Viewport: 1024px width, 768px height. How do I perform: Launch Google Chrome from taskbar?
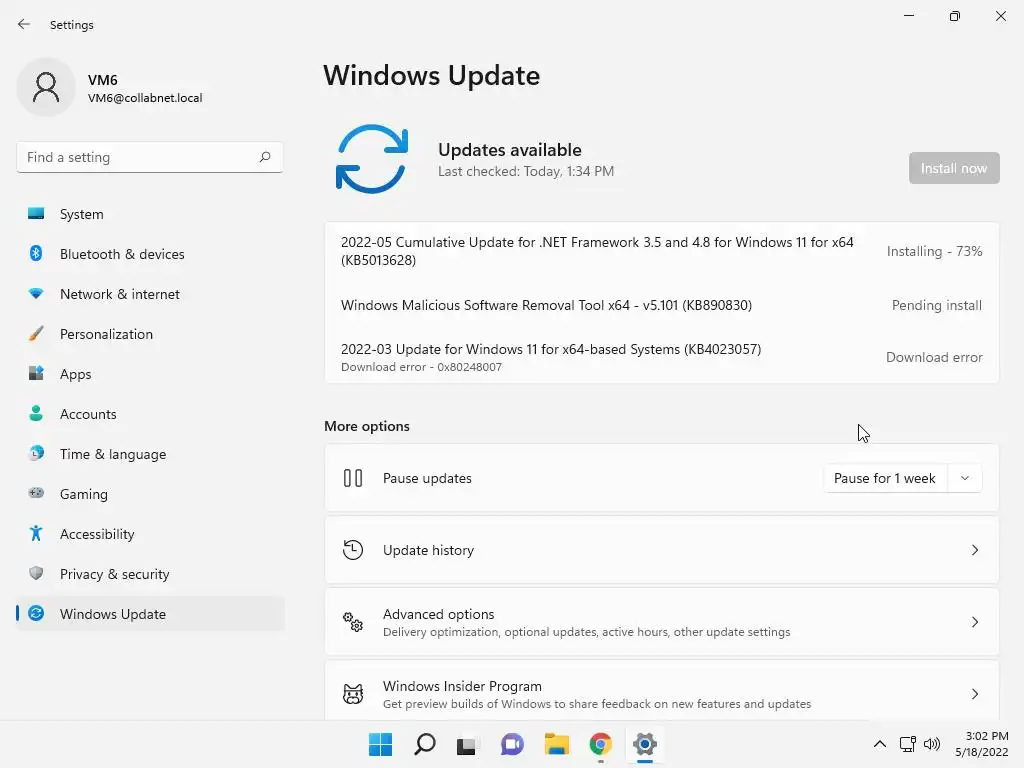(x=600, y=744)
